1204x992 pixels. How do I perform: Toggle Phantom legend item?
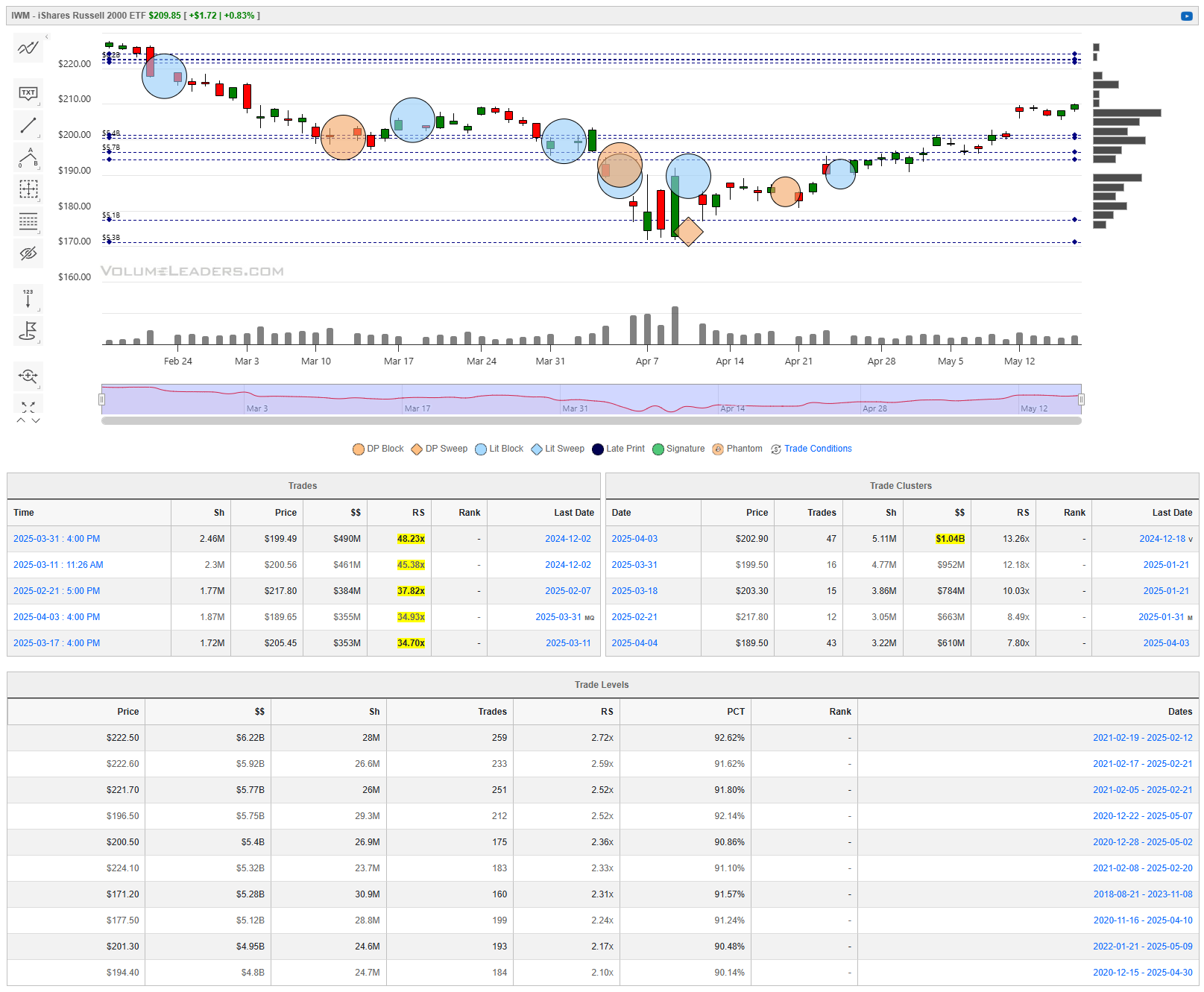(x=737, y=449)
